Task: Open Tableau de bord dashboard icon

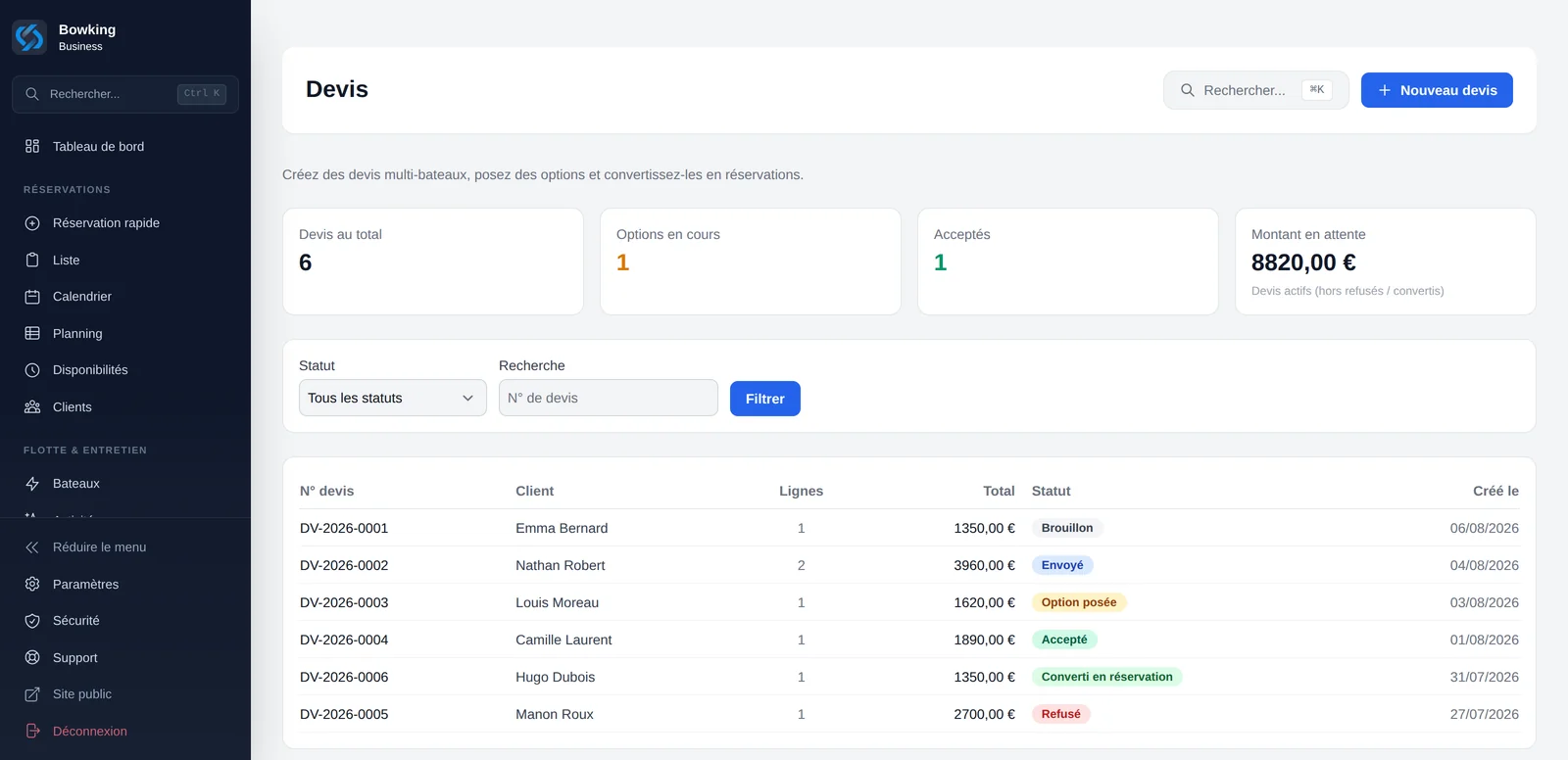Action: (32, 146)
